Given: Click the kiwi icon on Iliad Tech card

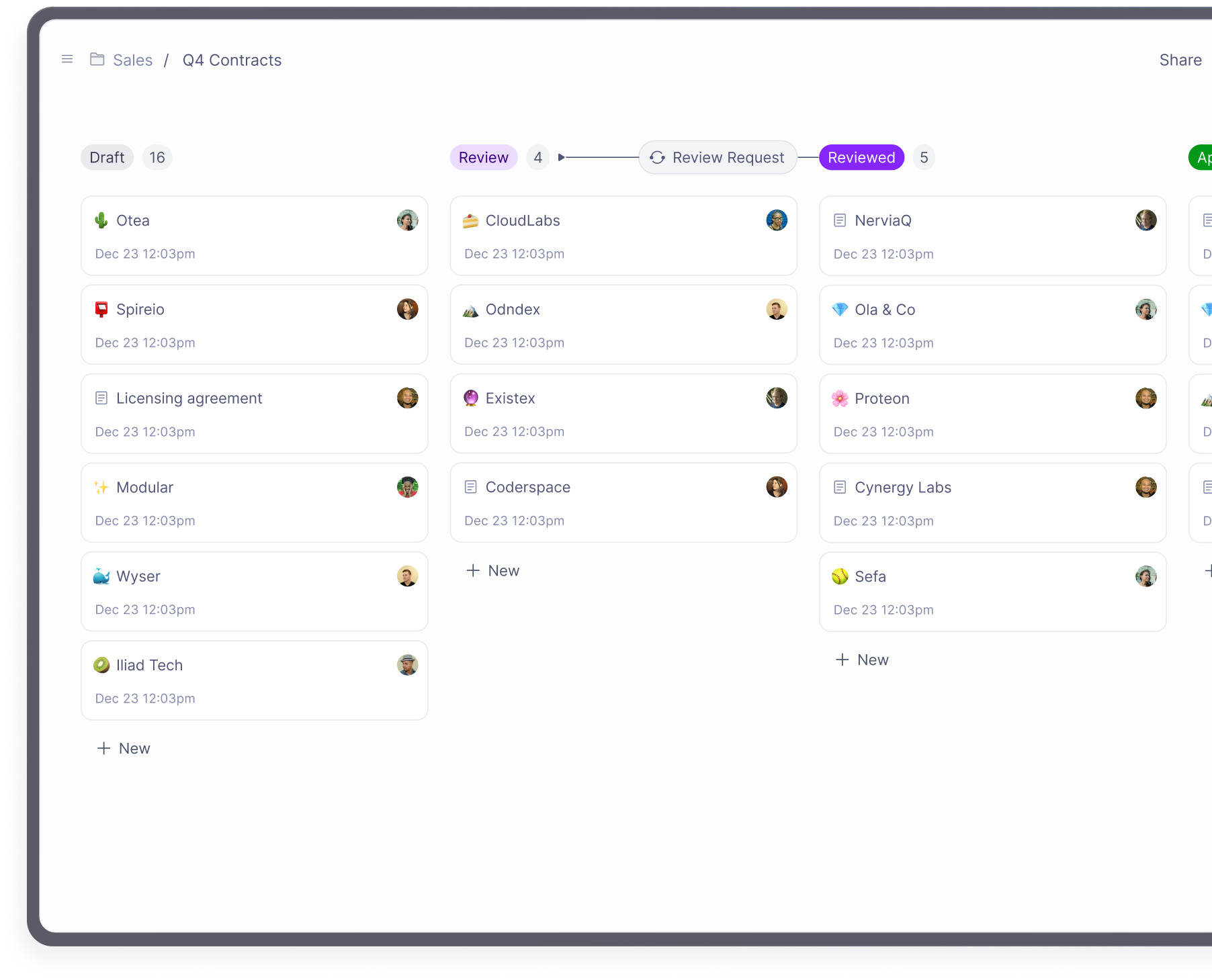Looking at the screenshot, I should tap(101, 665).
